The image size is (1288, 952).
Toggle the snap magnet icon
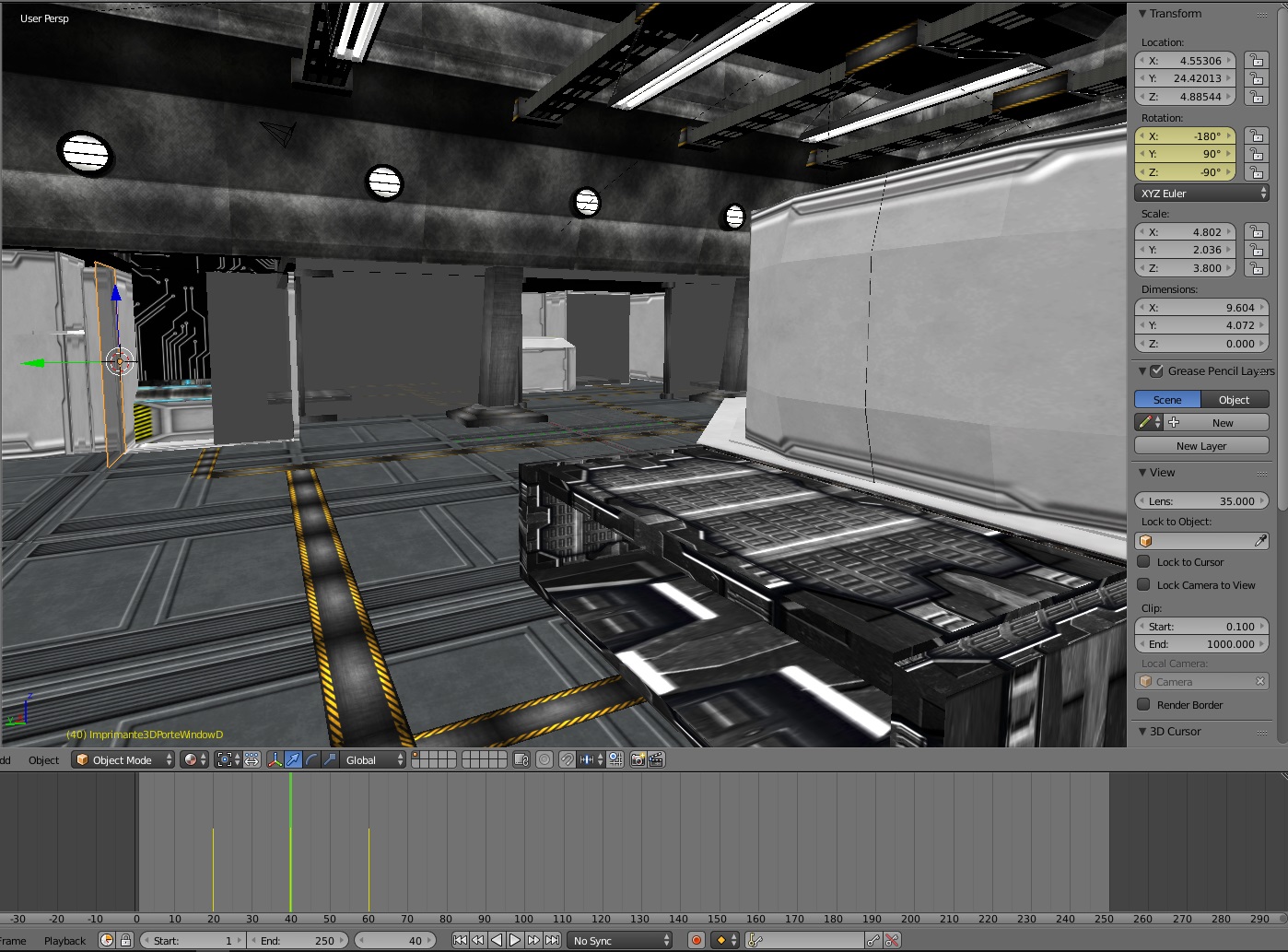(x=568, y=759)
